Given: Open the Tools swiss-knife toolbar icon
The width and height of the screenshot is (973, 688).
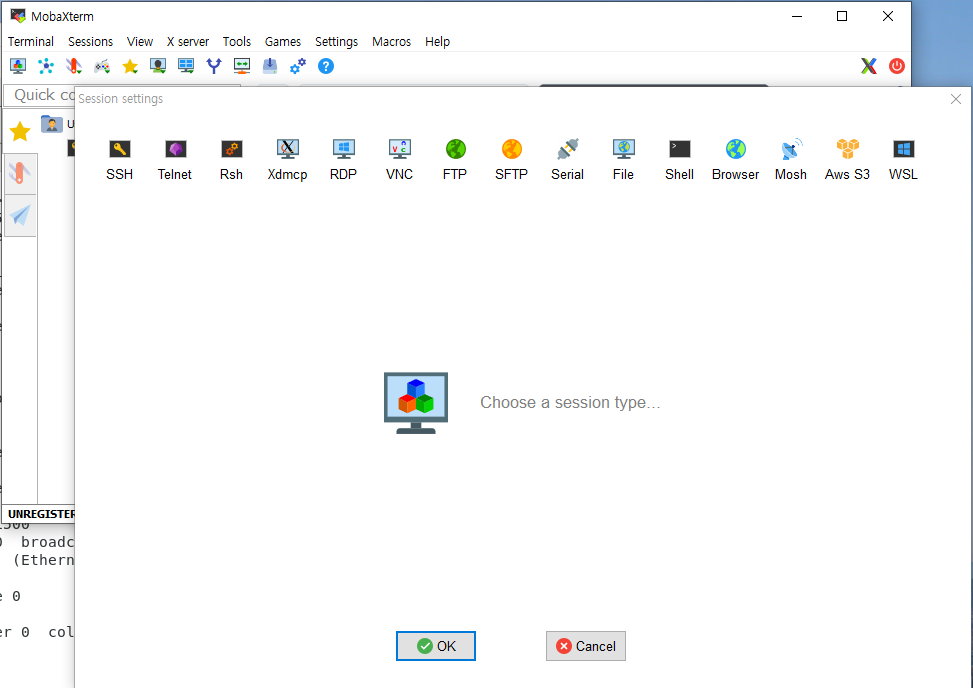Looking at the screenshot, I should [74, 66].
